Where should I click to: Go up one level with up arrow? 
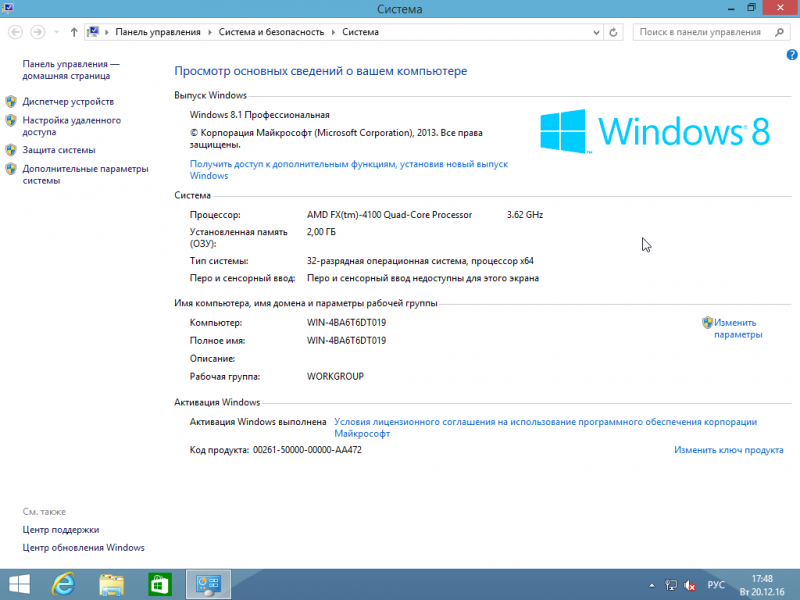[x=74, y=32]
